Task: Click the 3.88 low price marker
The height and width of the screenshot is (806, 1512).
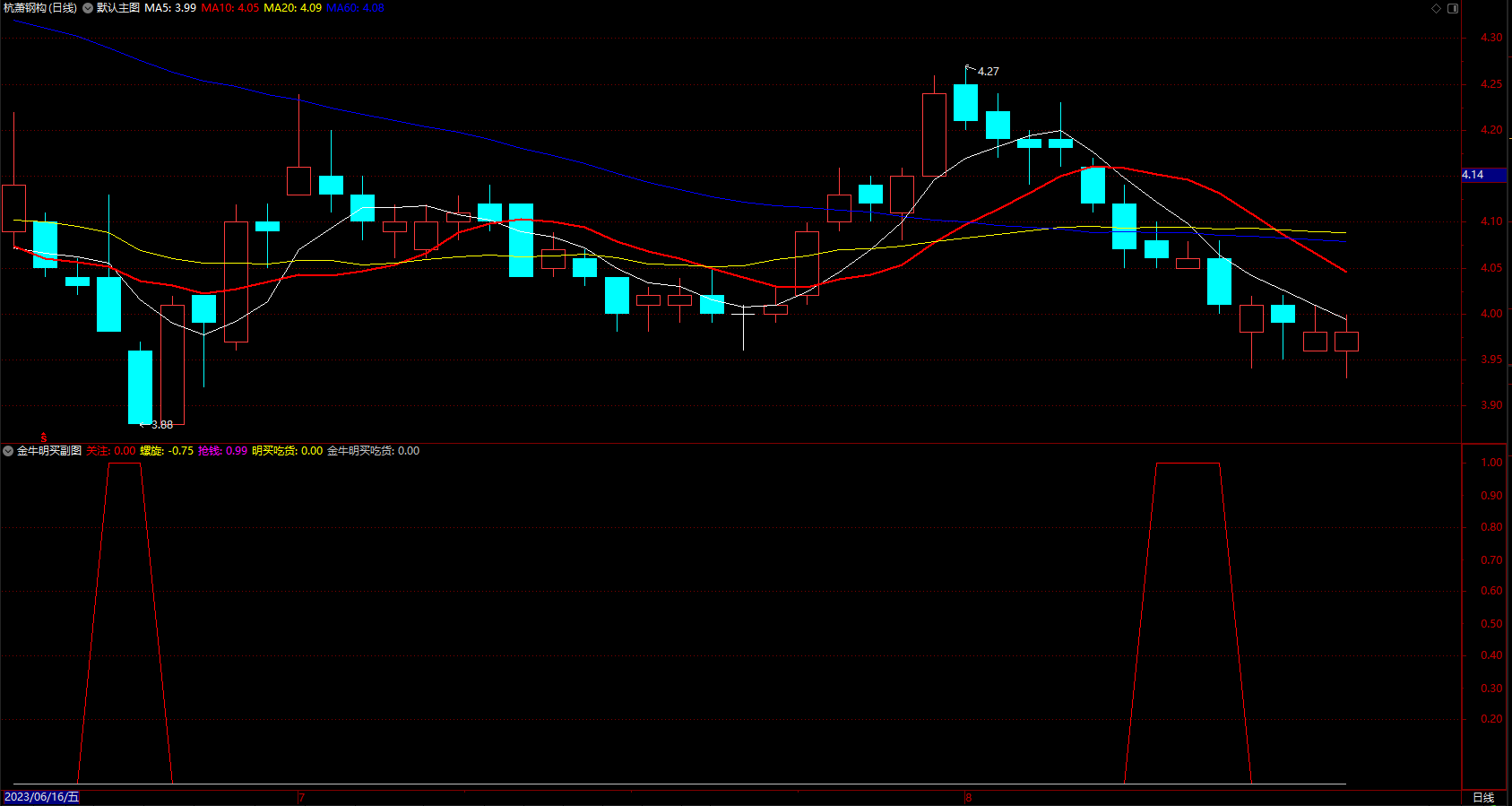Action: tap(161, 425)
